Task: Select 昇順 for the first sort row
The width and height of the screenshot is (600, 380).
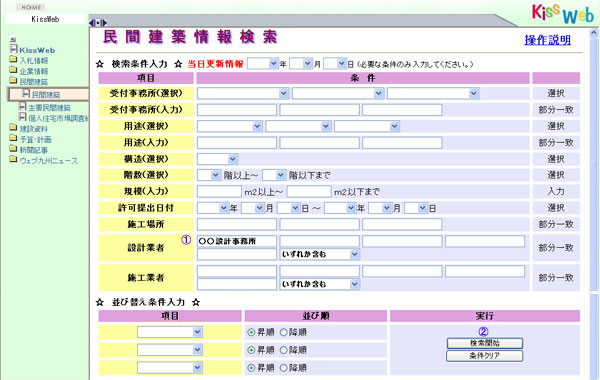Action: (x=251, y=332)
